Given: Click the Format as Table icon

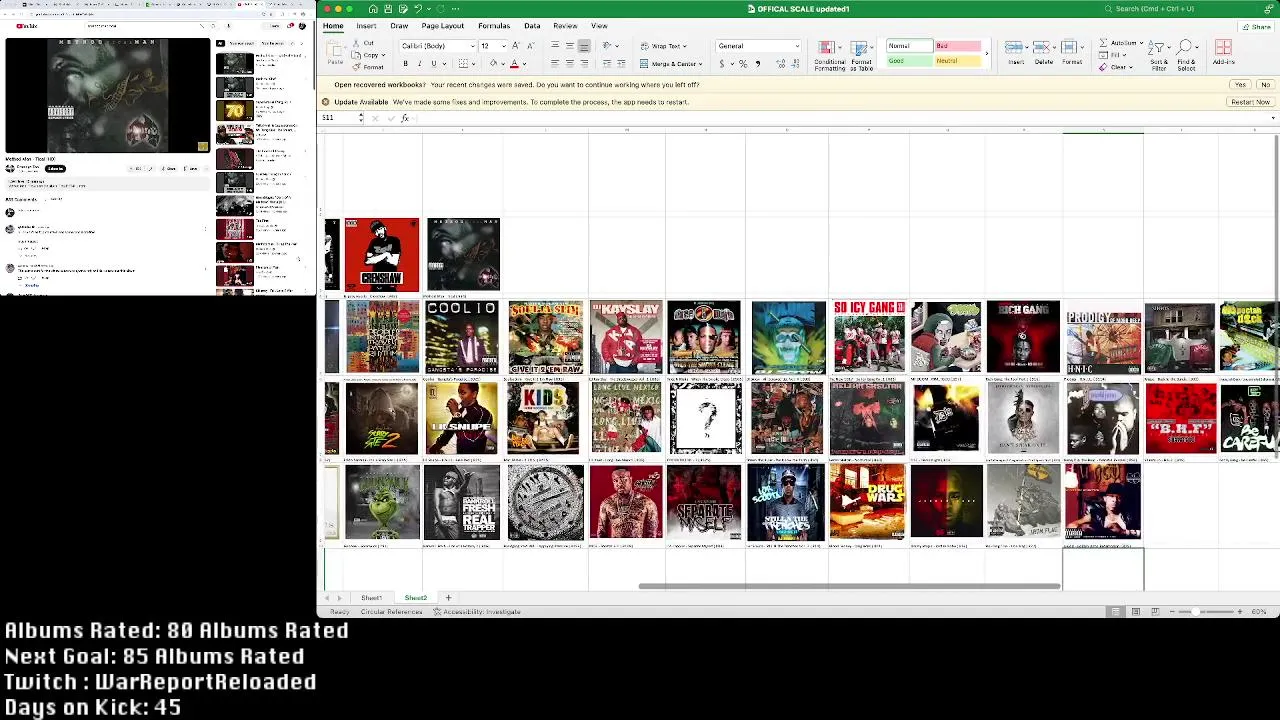Looking at the screenshot, I should [861, 56].
